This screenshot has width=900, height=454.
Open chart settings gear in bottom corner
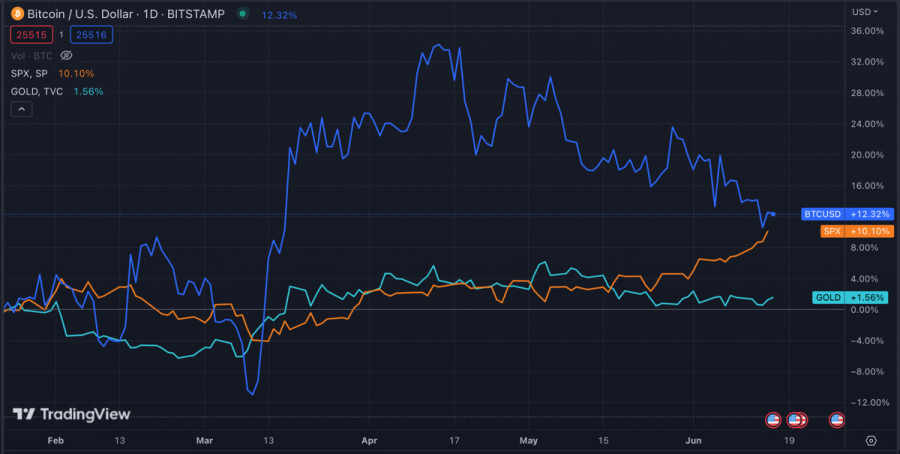(x=871, y=440)
